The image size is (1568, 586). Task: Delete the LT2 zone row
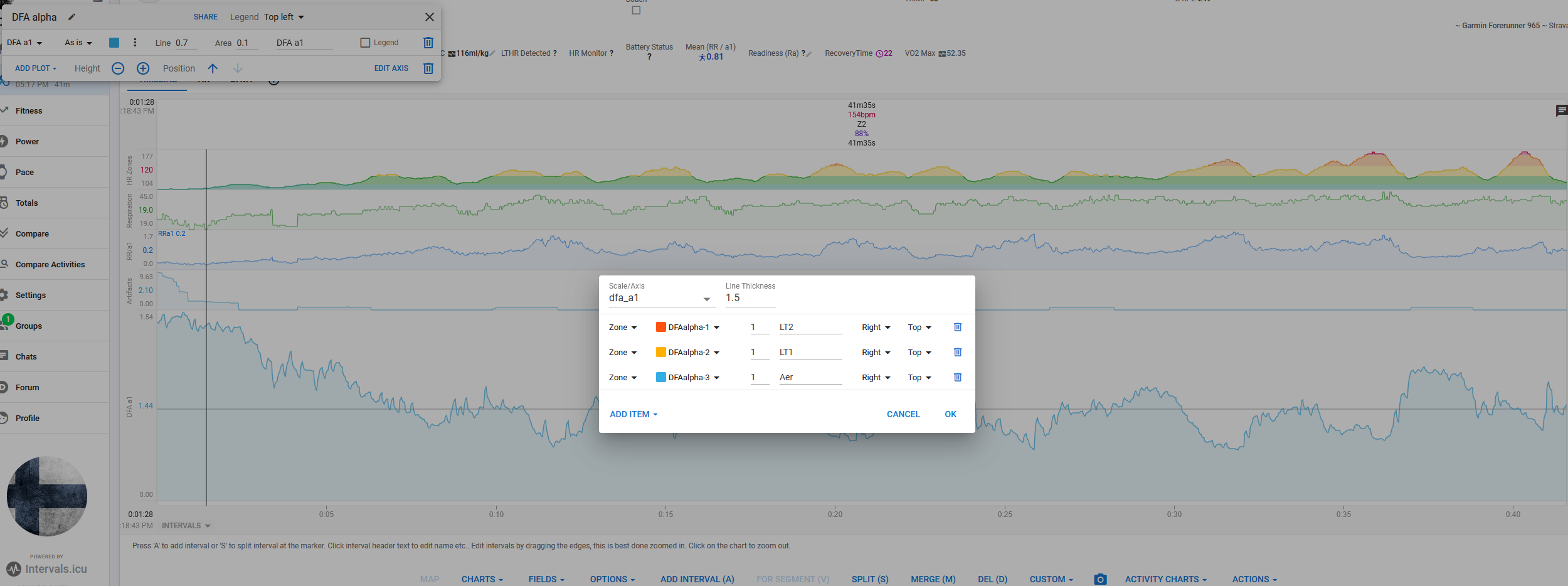[958, 327]
